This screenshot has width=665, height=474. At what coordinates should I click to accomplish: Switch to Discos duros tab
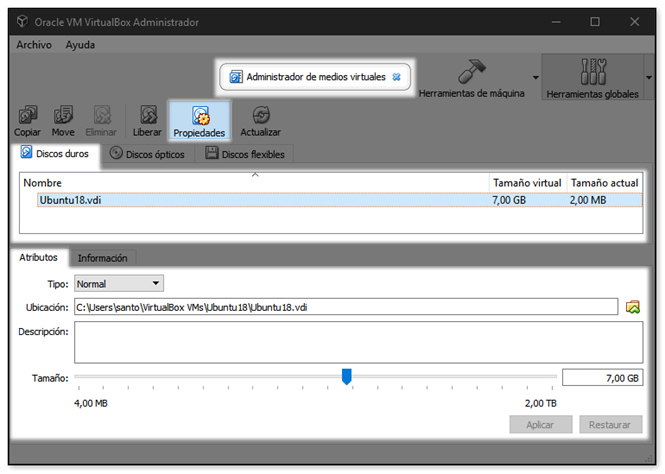click(x=56, y=153)
